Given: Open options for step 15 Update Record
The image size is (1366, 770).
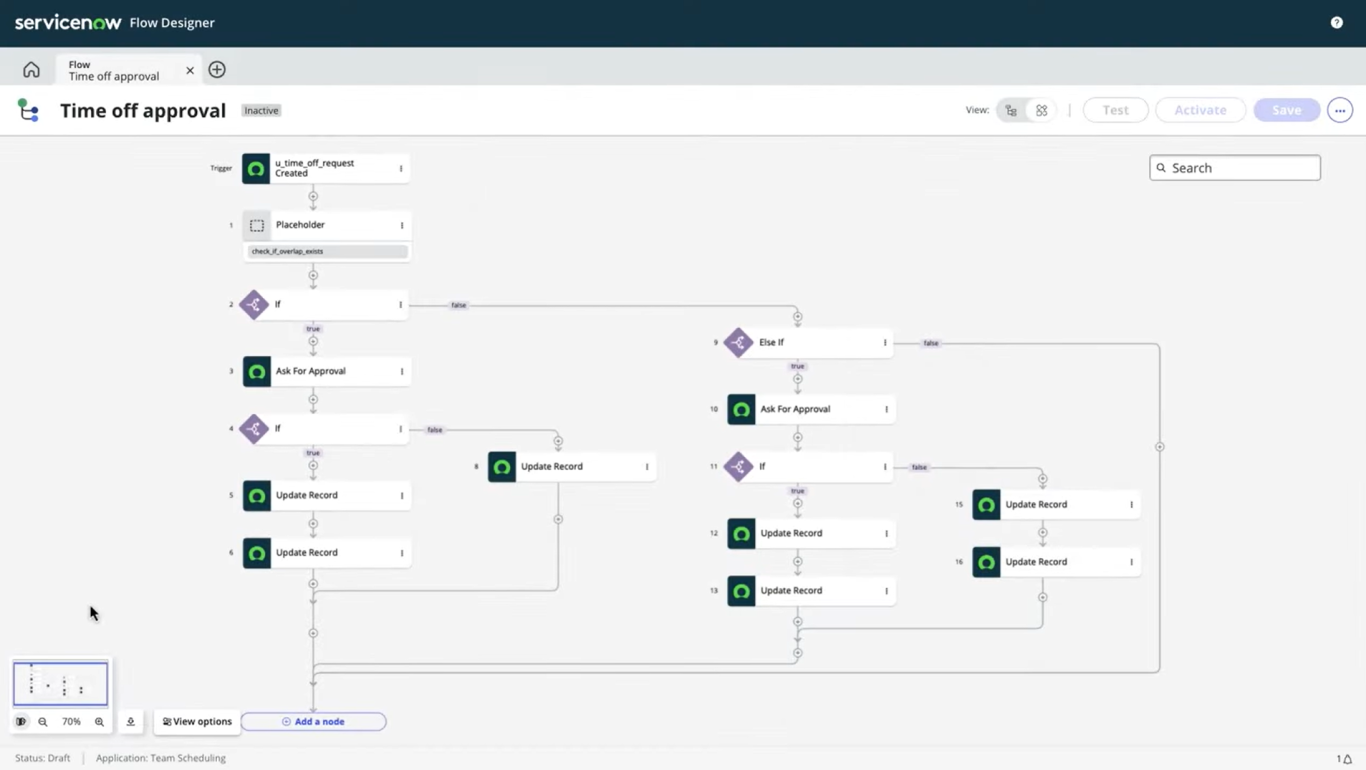Looking at the screenshot, I should [1131, 505].
